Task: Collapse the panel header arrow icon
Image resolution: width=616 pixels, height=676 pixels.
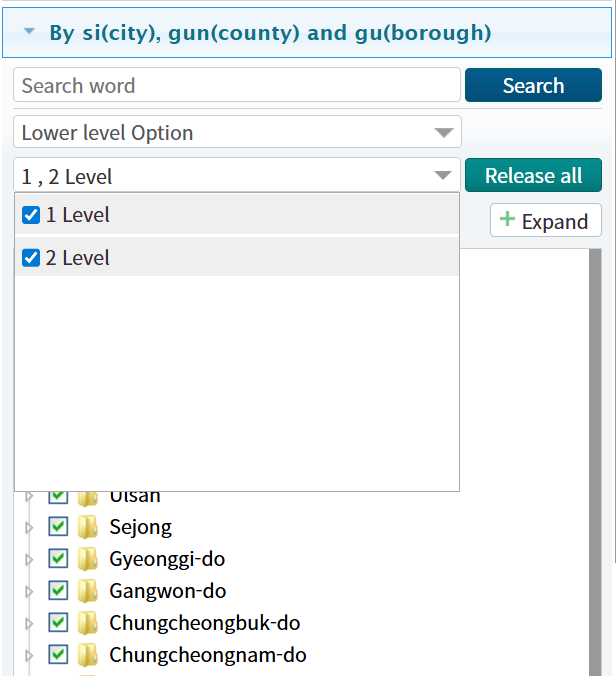Action: [29, 33]
